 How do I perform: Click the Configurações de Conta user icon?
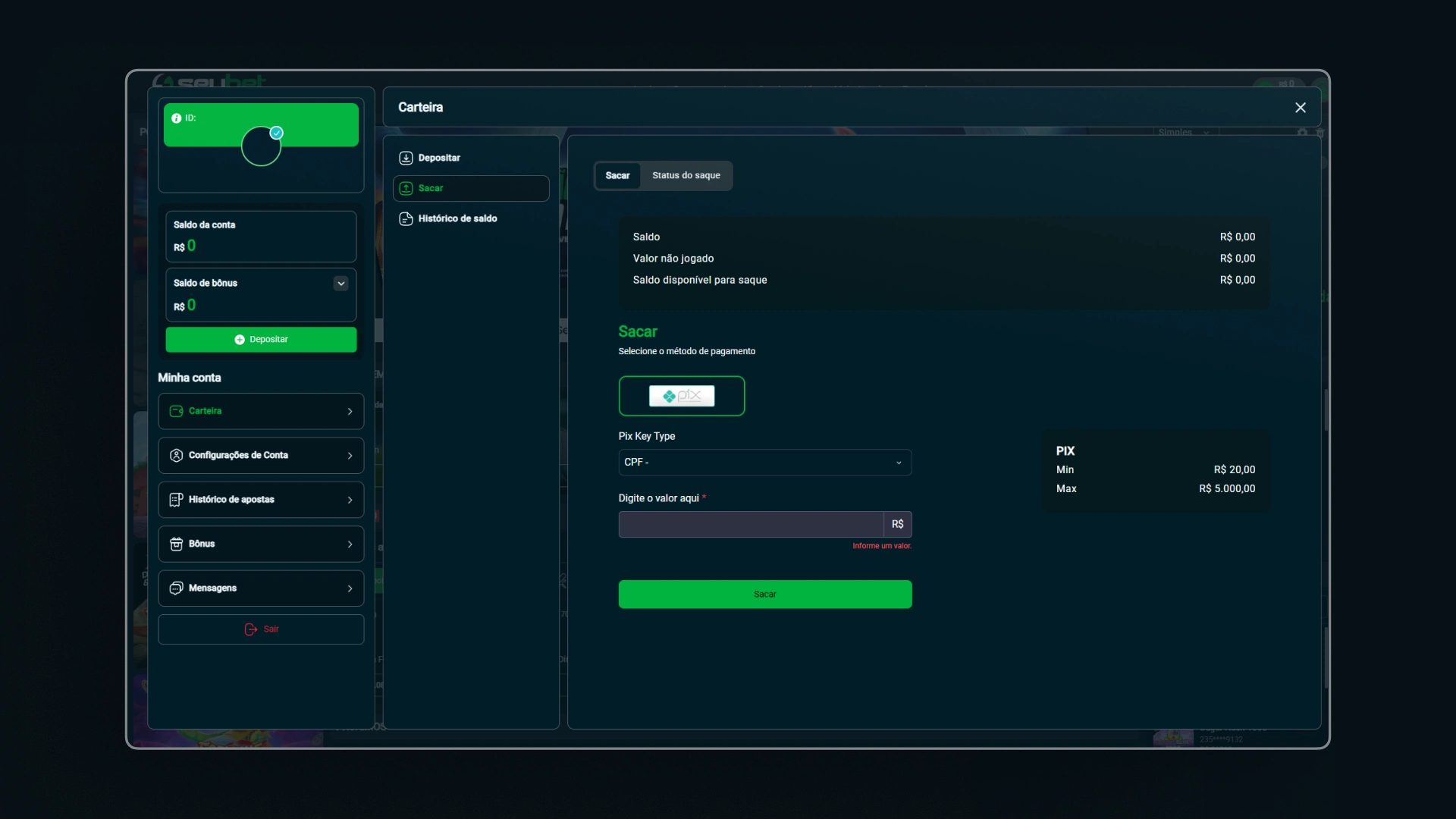tap(176, 455)
